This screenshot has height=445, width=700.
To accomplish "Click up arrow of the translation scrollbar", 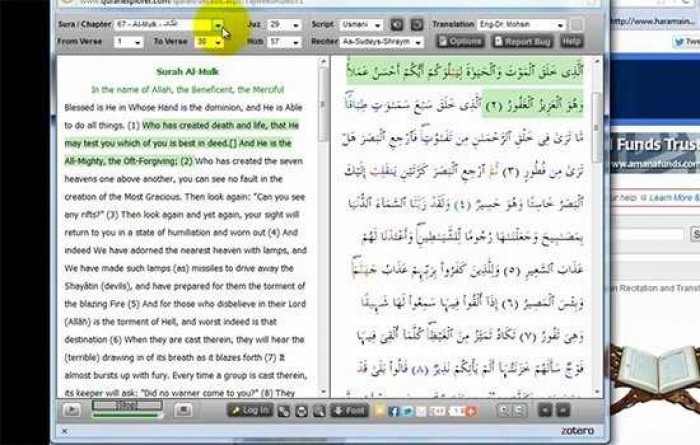I will coord(324,61).
